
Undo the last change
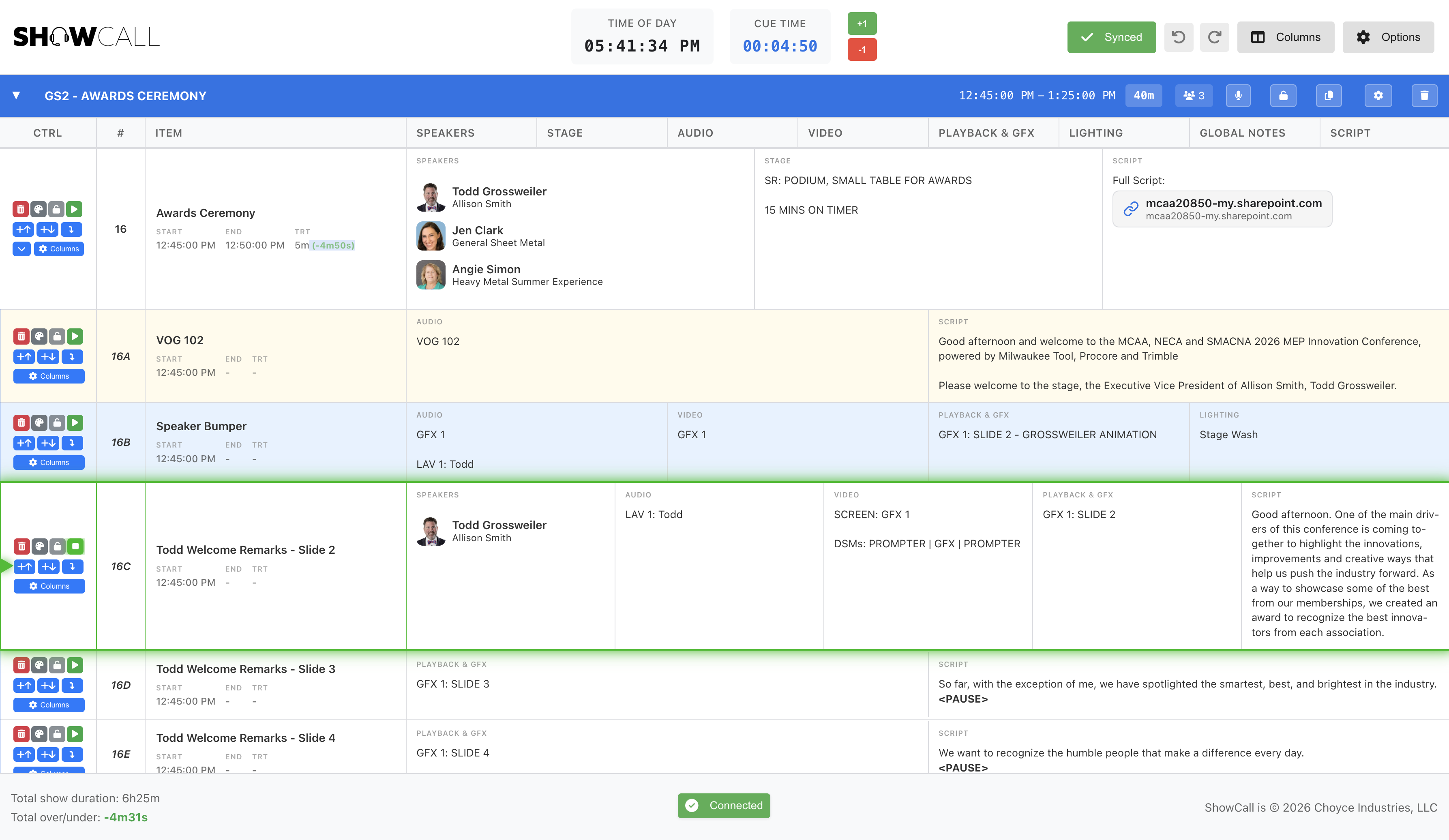(x=1179, y=37)
